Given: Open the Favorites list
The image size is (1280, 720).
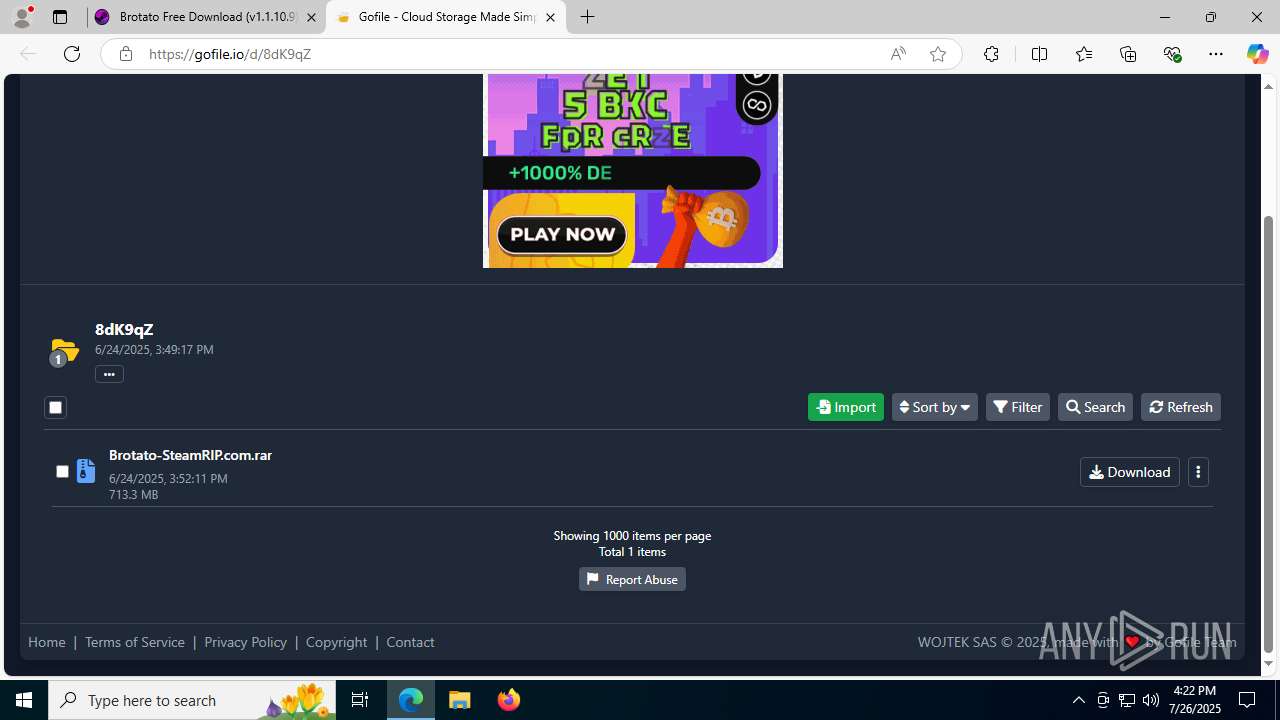Looking at the screenshot, I should pos(1084,54).
